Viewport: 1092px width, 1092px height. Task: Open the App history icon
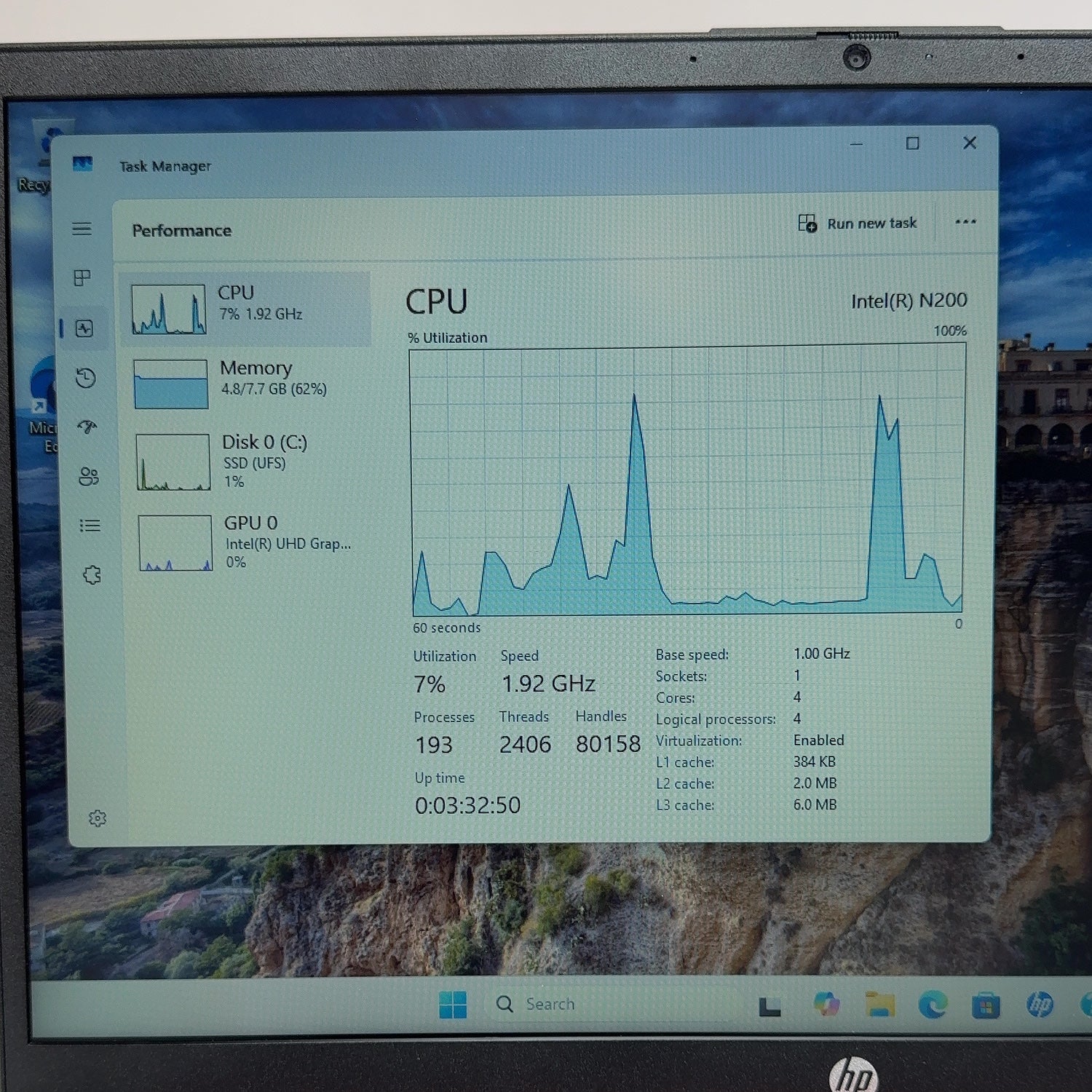pyautogui.click(x=86, y=378)
